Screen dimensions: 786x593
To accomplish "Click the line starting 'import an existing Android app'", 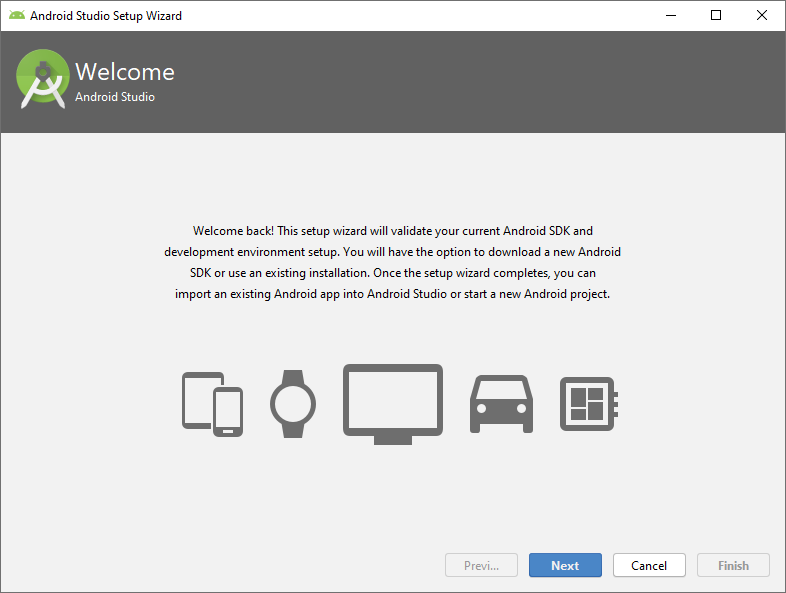I will 392,294.
